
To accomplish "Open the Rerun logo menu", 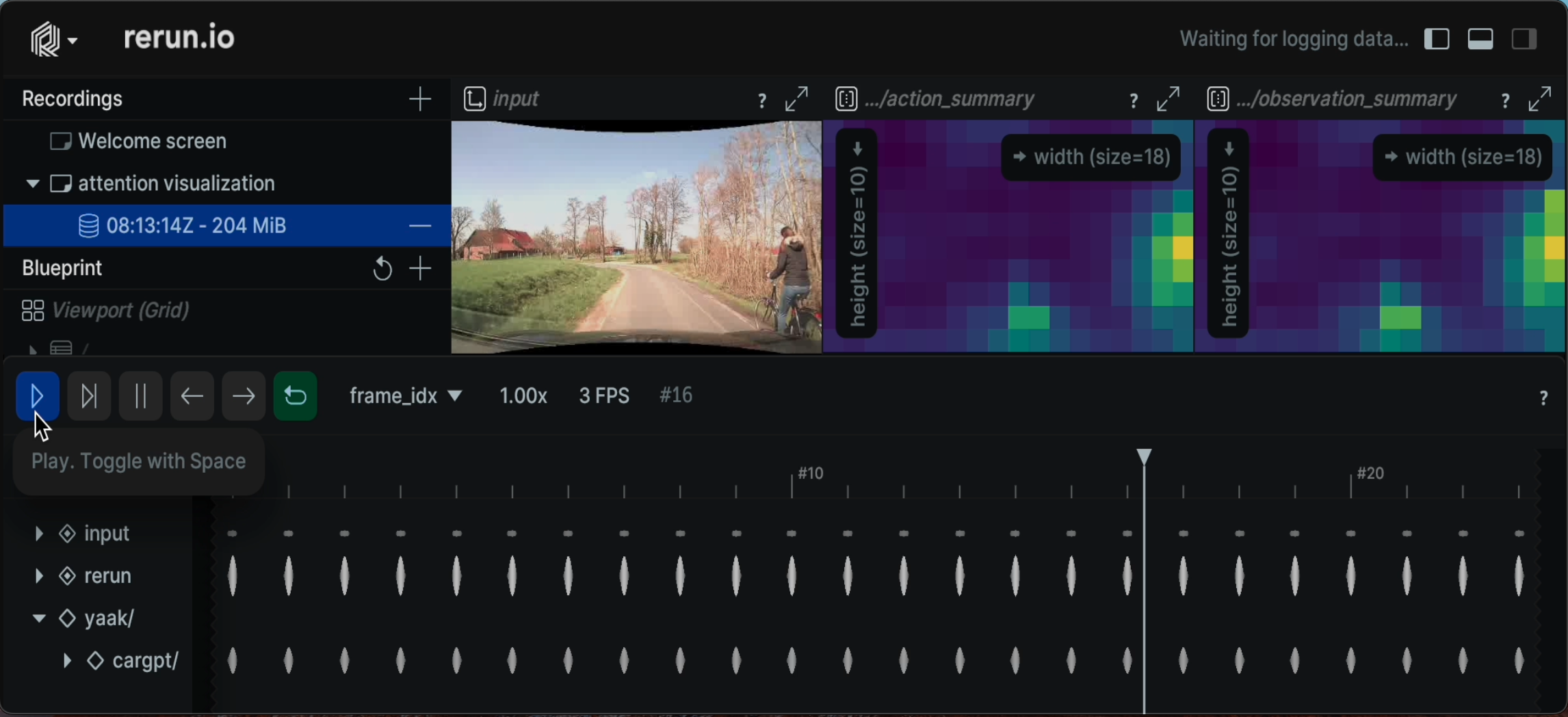I will pyautogui.click(x=53, y=40).
